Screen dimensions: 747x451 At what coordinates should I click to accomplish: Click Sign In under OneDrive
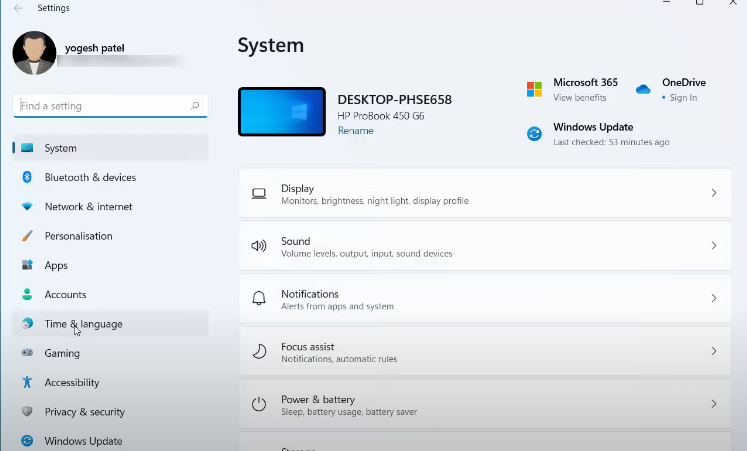(x=684, y=98)
